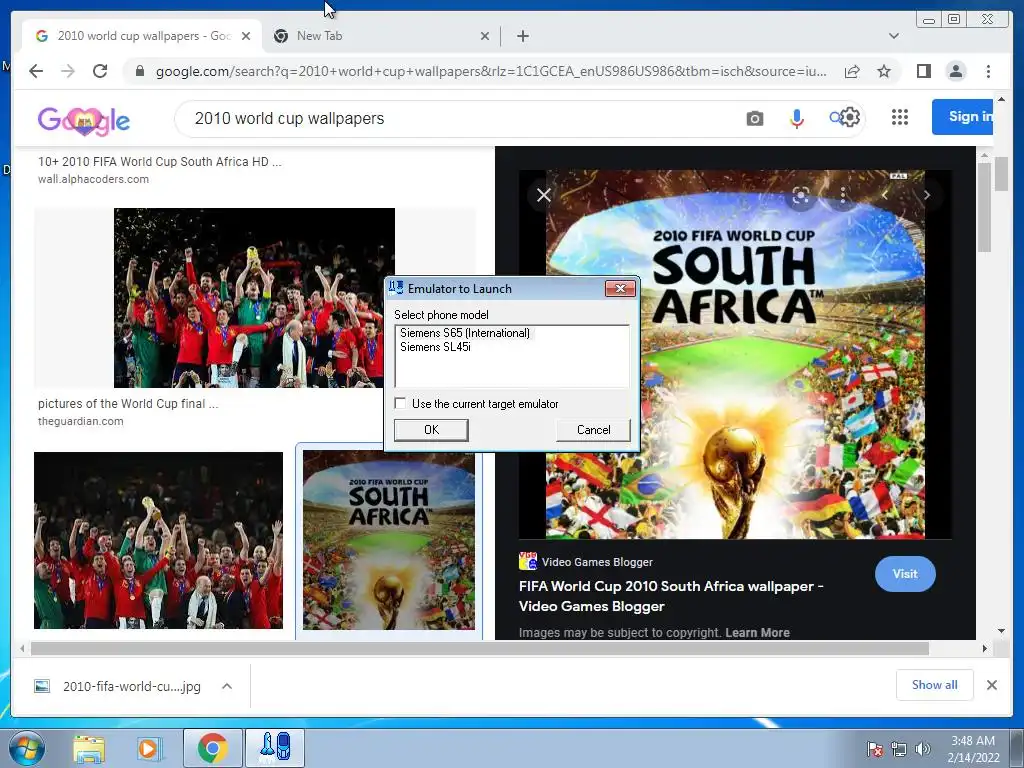The image size is (1024, 768).
Task: Bookmark this page with the star
Action: click(884, 71)
